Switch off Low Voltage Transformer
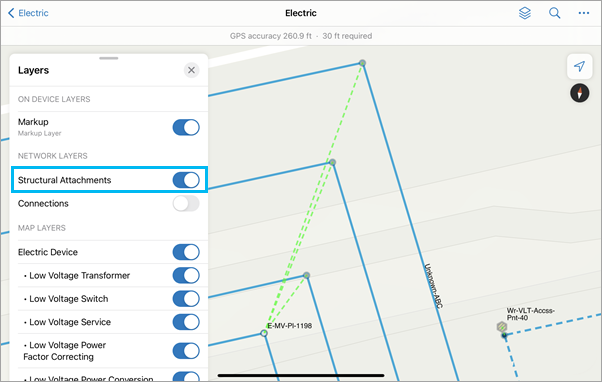Image resolution: width=602 pixels, height=382 pixels. pyautogui.click(x=186, y=276)
